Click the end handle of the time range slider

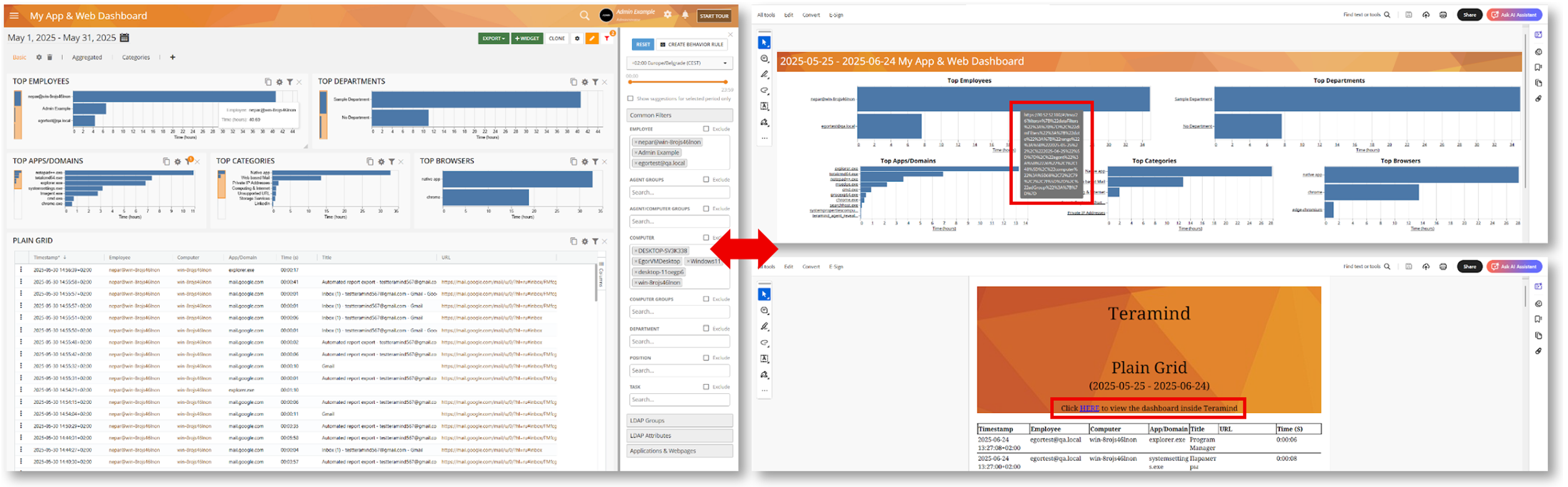tap(725, 82)
